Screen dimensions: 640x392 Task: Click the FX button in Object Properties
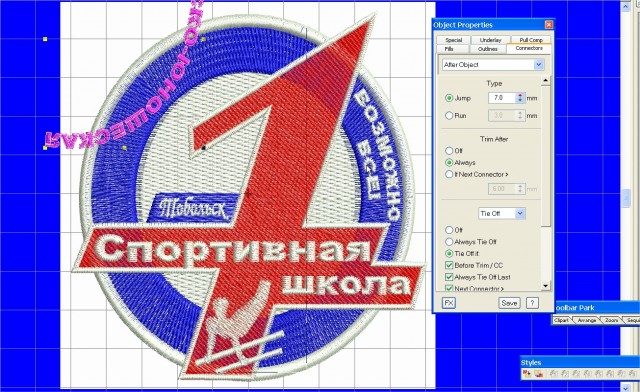[x=449, y=303]
